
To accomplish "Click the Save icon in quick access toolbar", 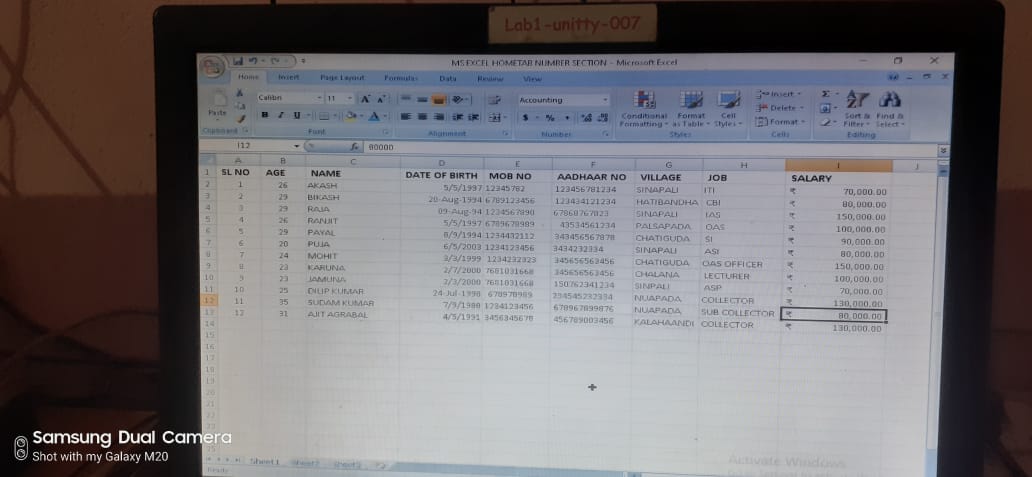I will point(238,62).
